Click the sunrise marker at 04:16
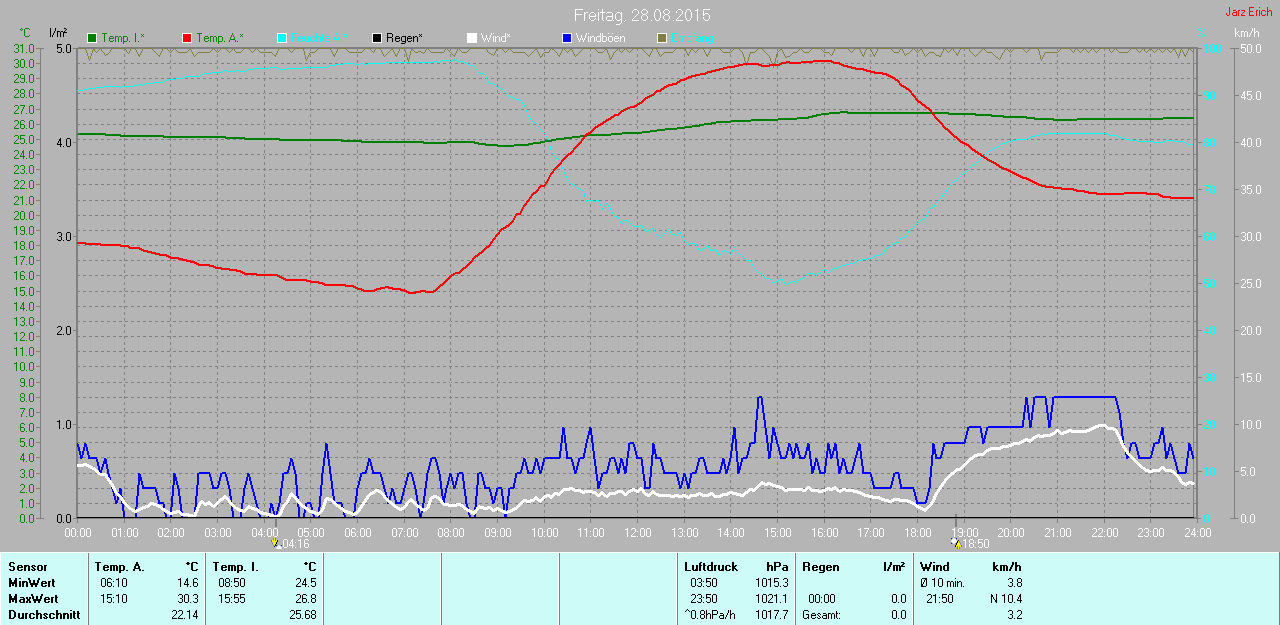 tap(276, 544)
